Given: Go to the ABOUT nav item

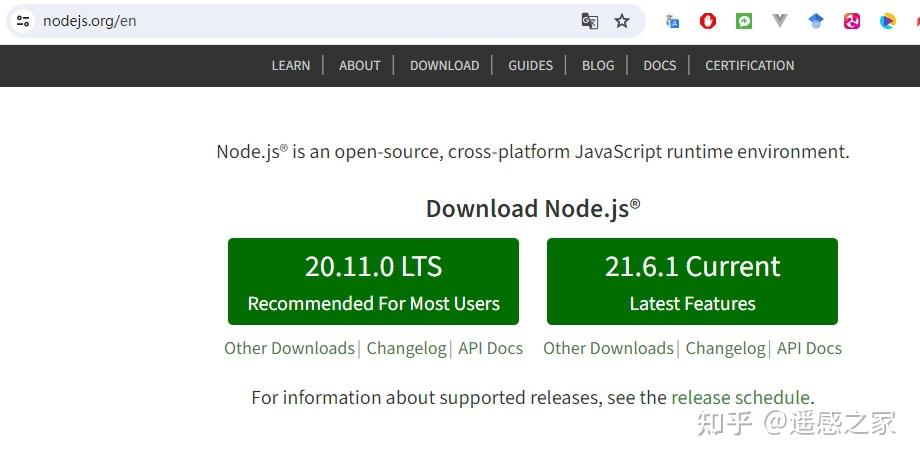Looking at the screenshot, I should coord(360,65).
